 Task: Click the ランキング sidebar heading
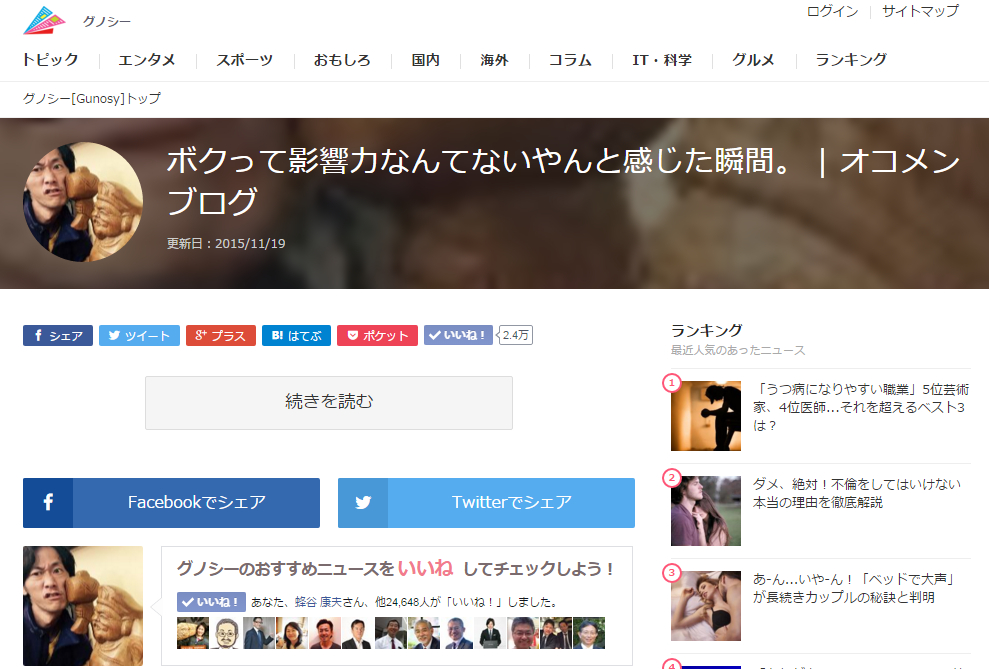706,330
